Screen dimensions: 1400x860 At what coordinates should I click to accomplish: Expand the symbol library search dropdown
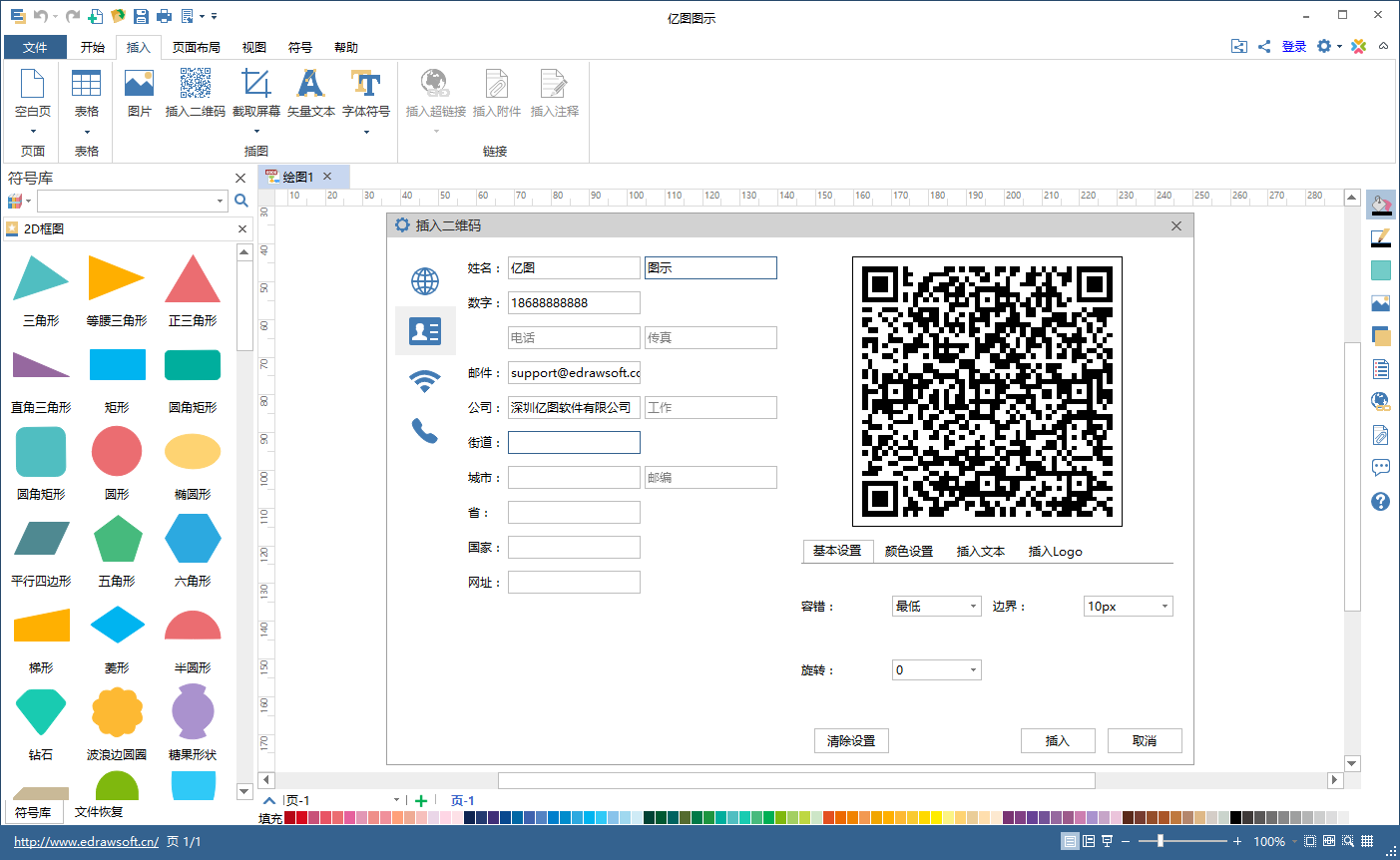tap(221, 201)
